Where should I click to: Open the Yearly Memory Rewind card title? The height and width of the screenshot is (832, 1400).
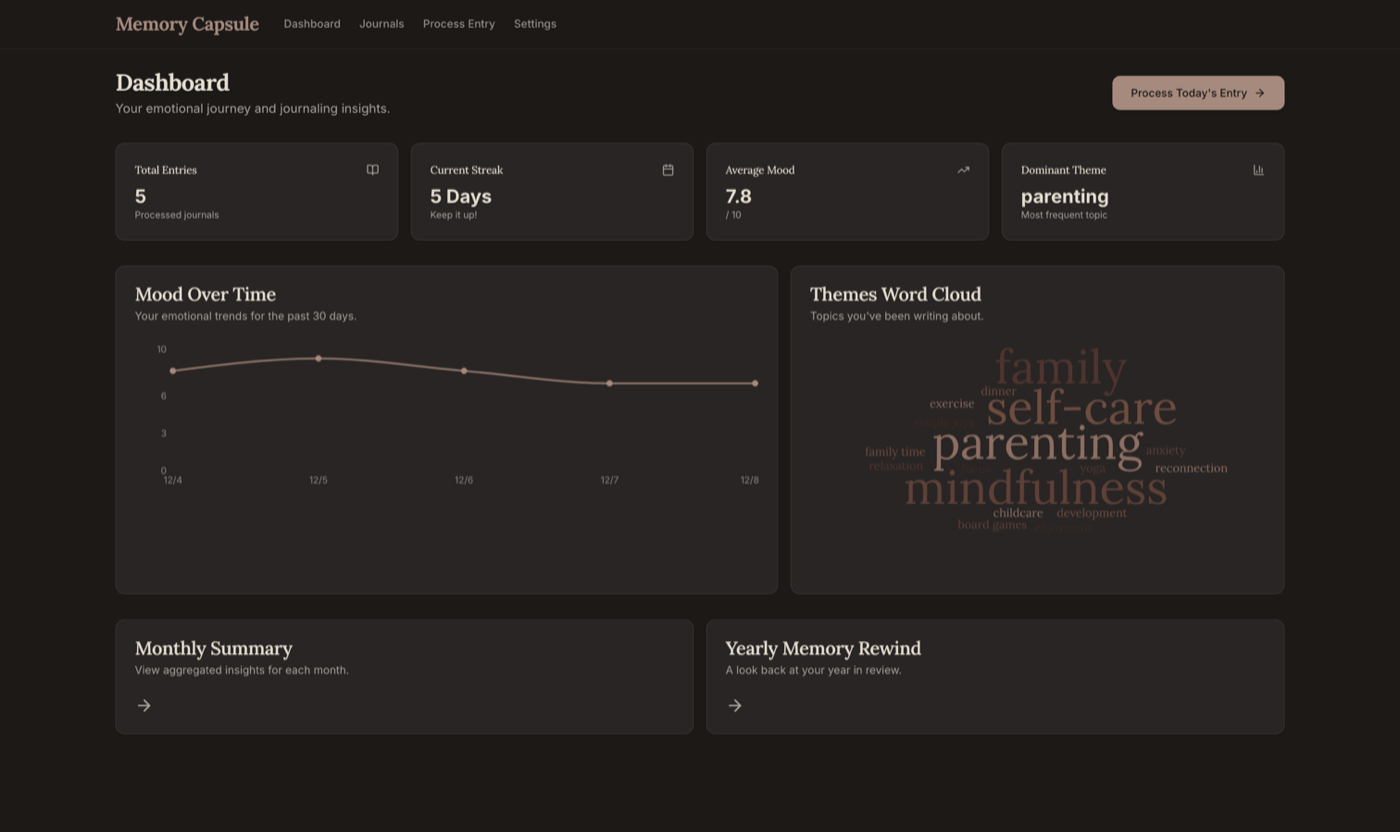tap(822, 649)
